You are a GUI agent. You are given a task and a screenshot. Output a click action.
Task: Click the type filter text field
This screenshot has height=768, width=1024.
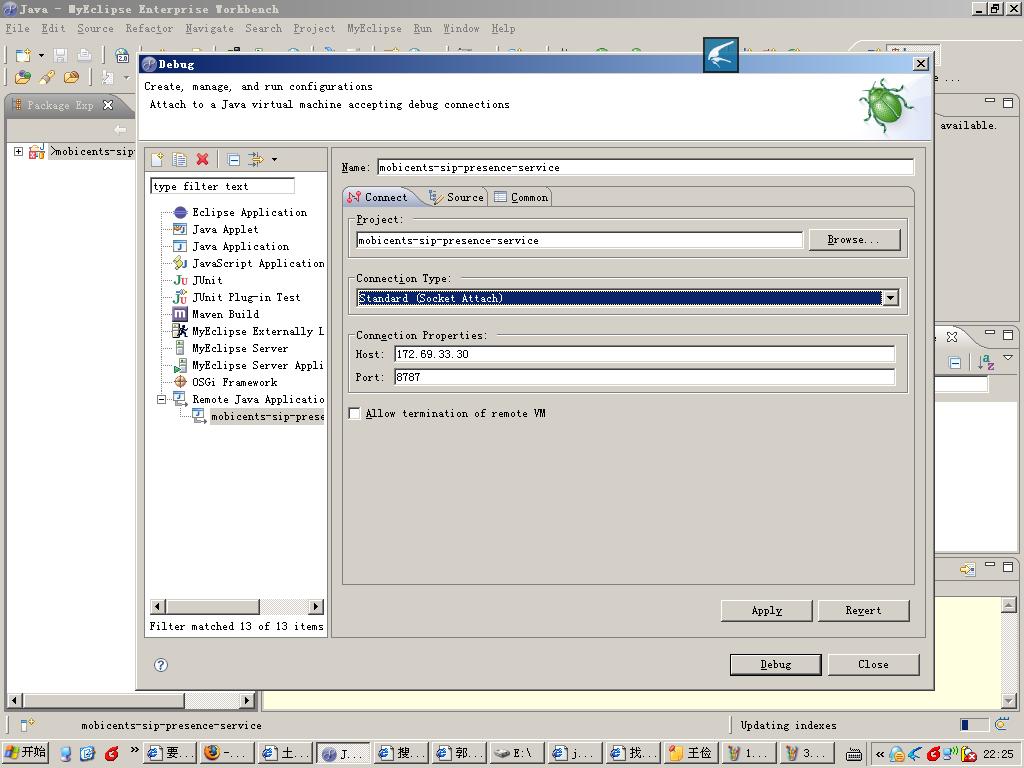point(222,186)
